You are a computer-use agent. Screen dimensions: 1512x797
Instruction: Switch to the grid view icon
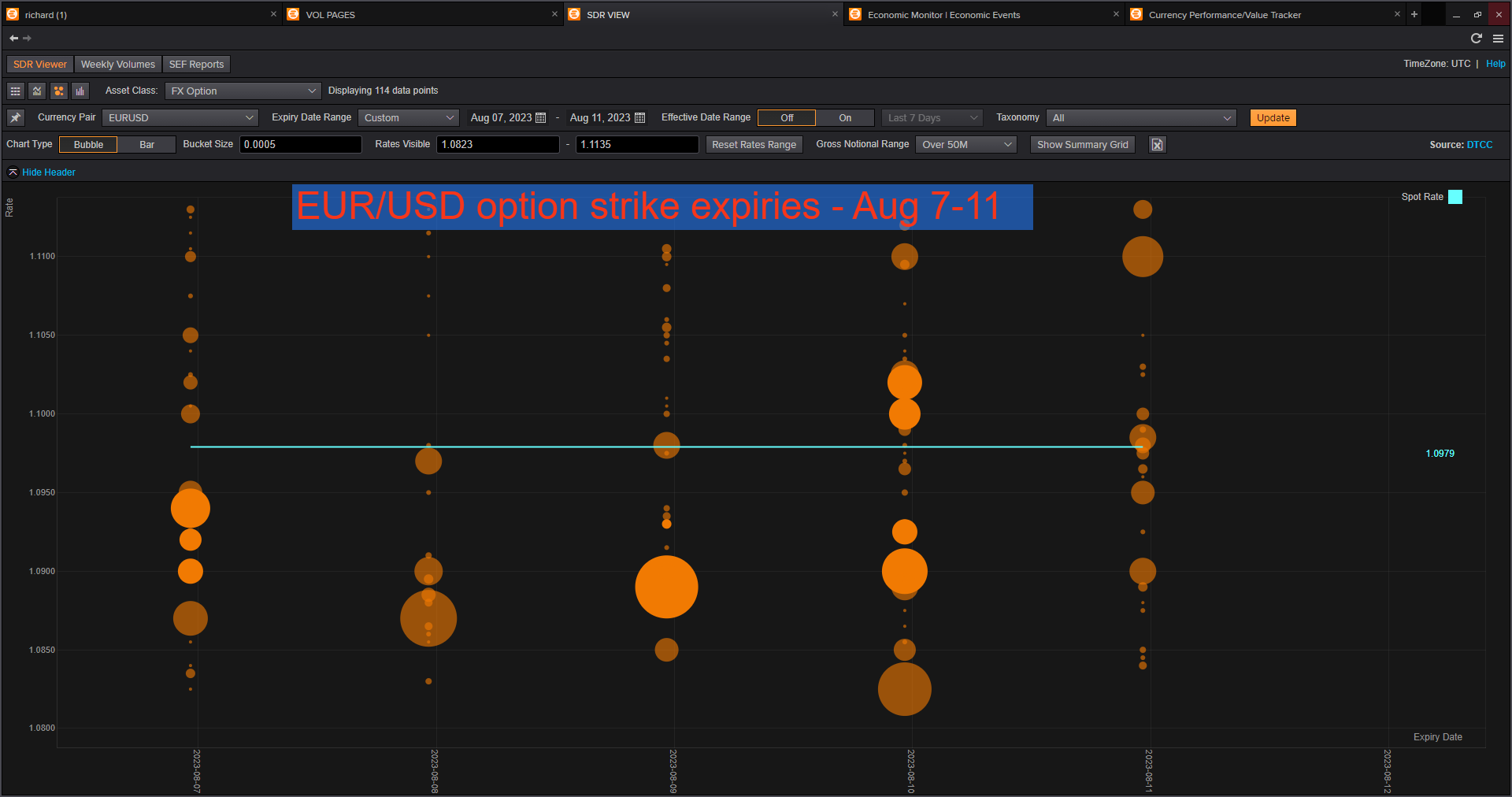coord(15,91)
